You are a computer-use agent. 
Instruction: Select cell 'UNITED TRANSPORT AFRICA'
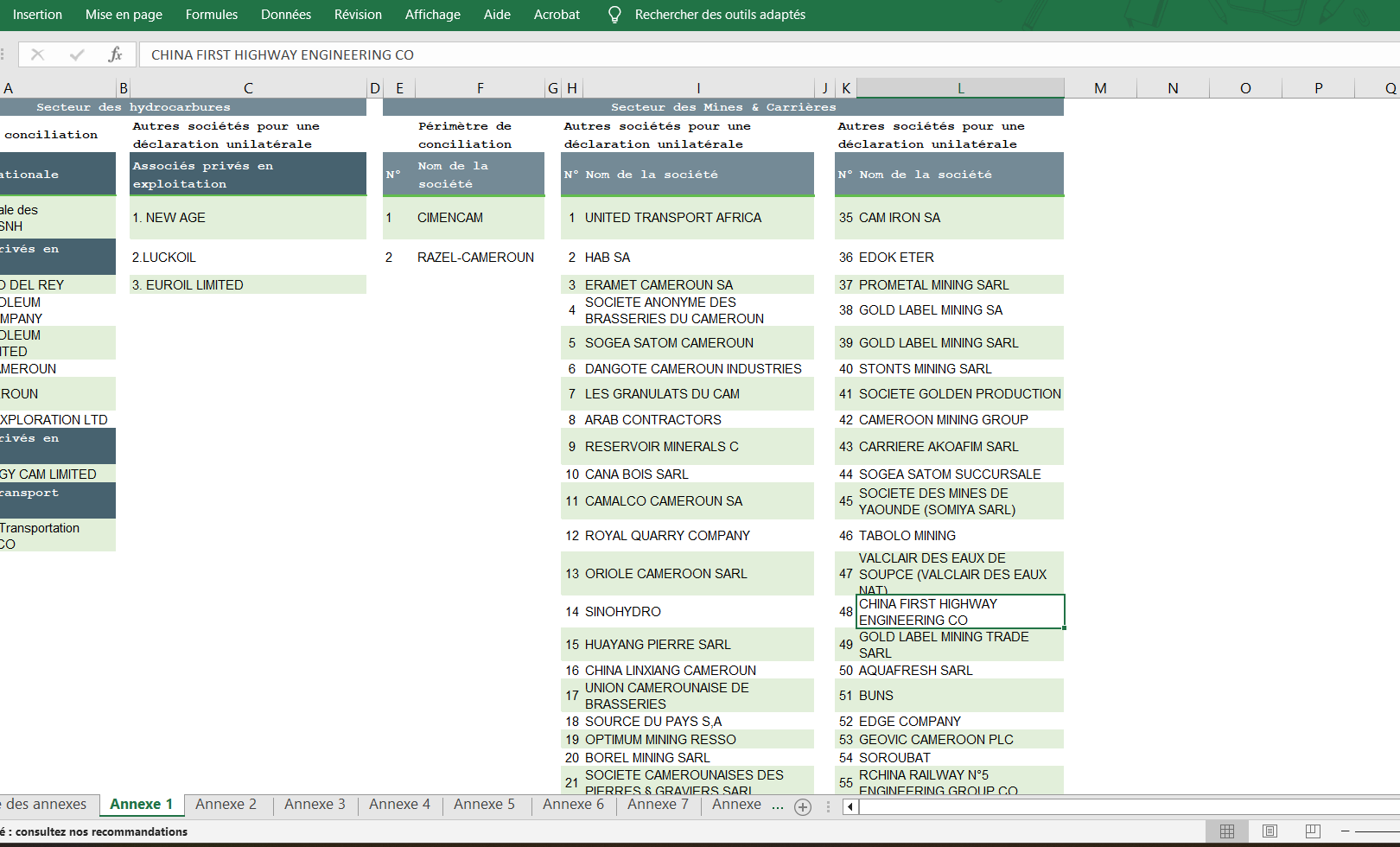[698, 218]
